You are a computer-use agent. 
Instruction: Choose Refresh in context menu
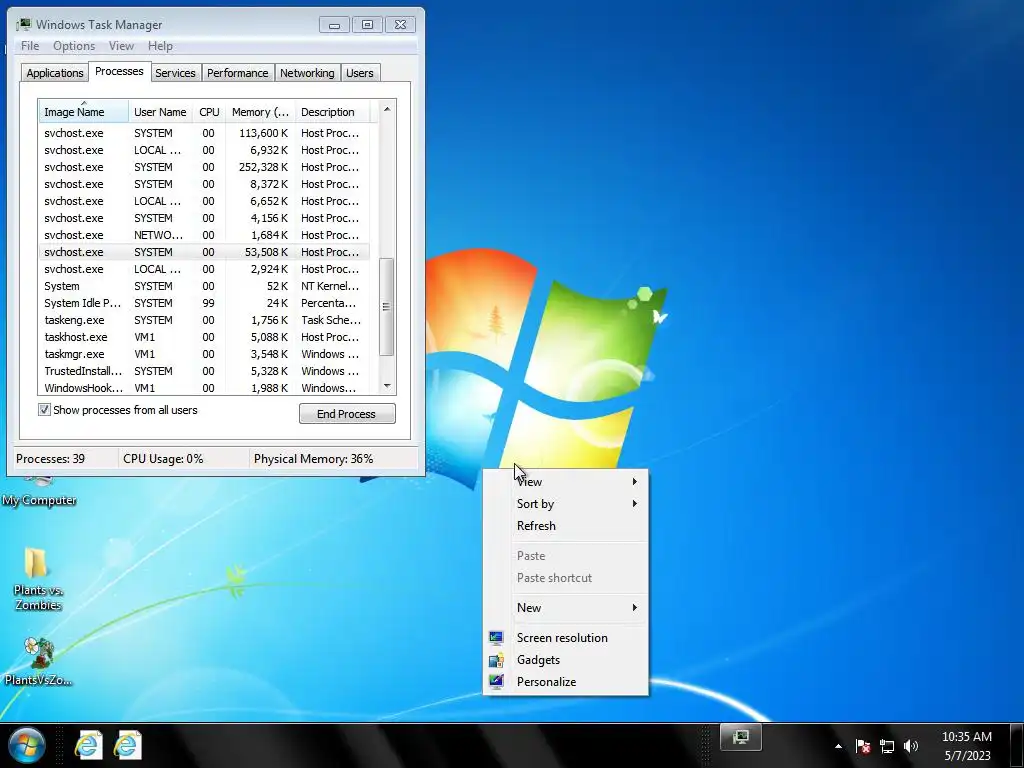click(566, 526)
